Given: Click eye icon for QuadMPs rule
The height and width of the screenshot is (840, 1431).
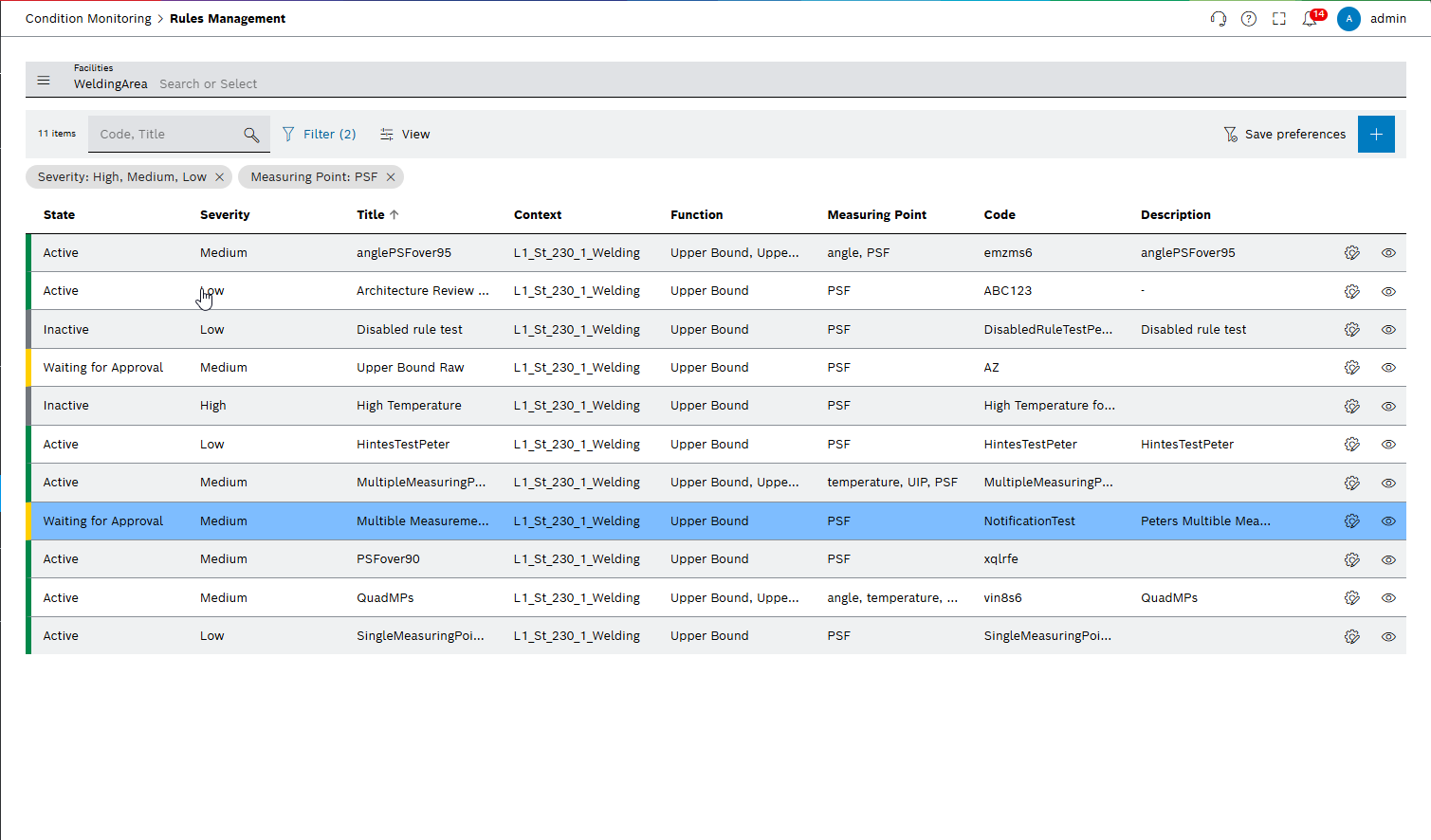Looking at the screenshot, I should pos(1388,598).
